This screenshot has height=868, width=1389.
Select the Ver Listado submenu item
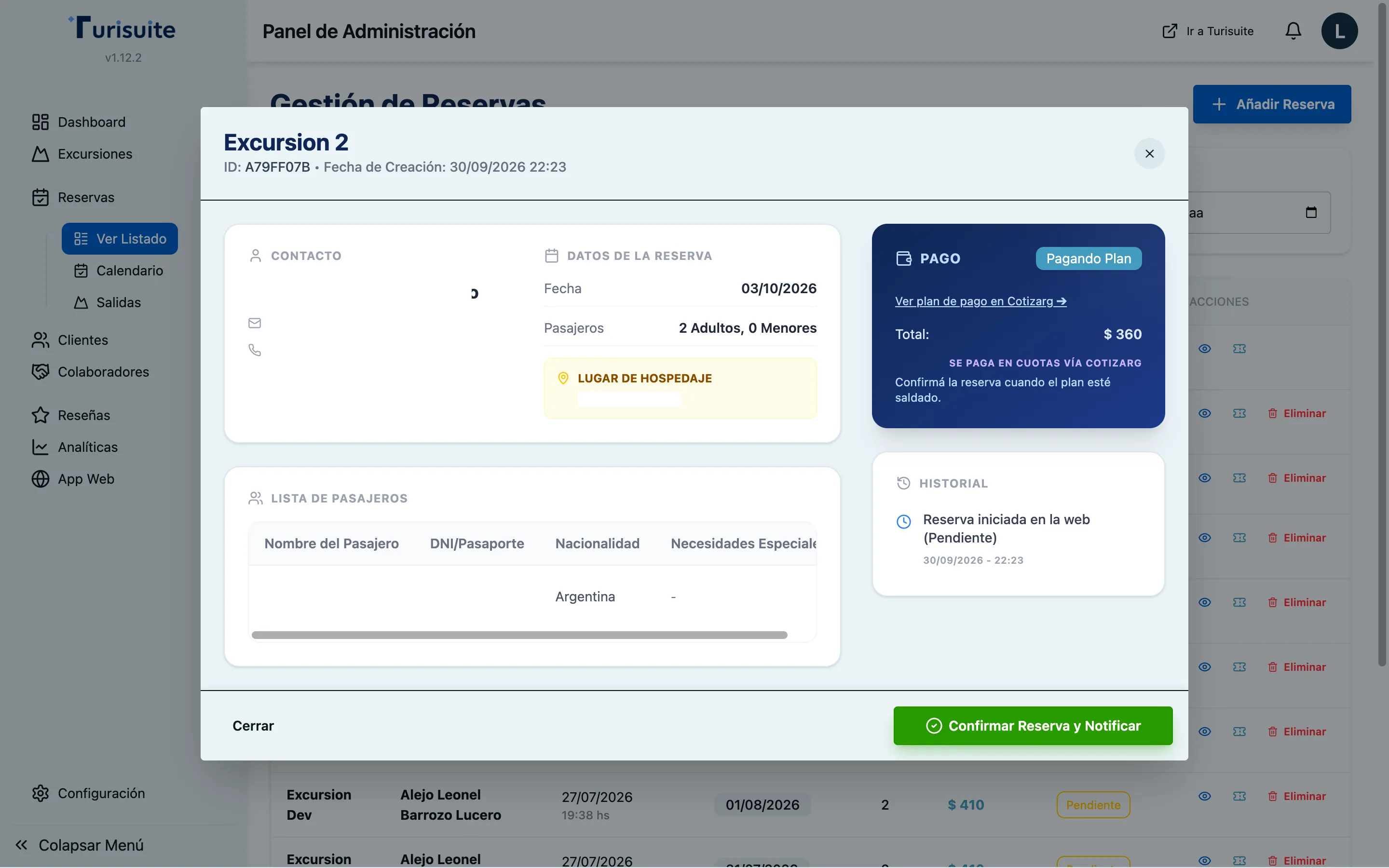(120, 239)
